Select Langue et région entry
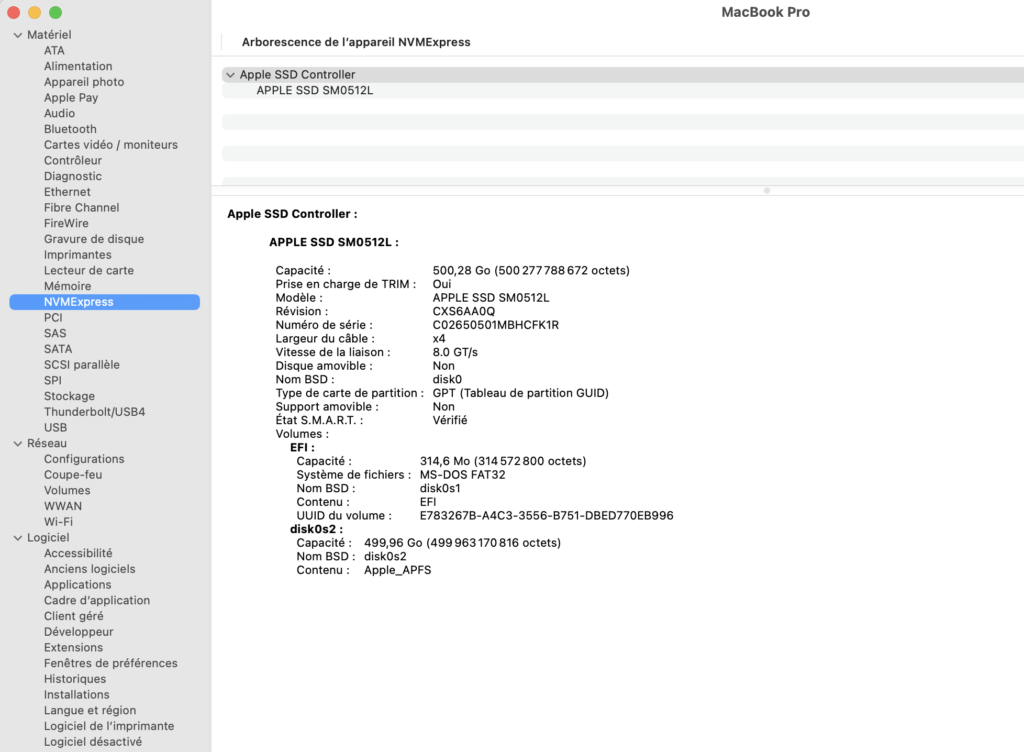Viewport: 1024px width, 752px height. 90,710
